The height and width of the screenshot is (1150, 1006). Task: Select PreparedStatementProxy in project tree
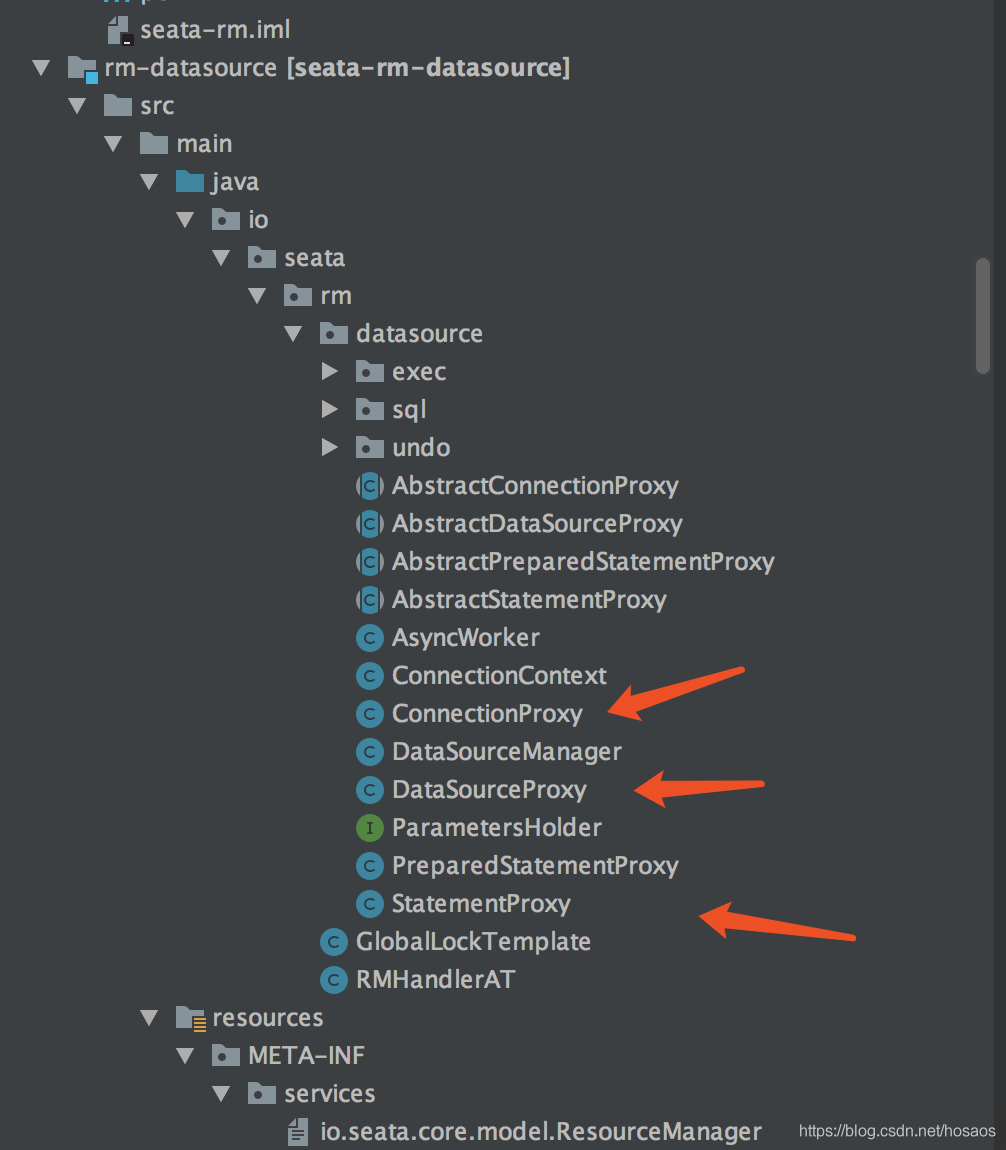(x=534, y=866)
